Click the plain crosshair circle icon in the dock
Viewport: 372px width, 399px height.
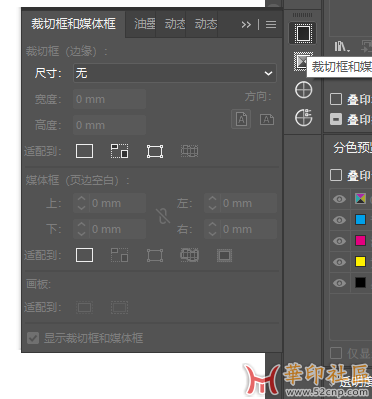[x=303, y=90]
